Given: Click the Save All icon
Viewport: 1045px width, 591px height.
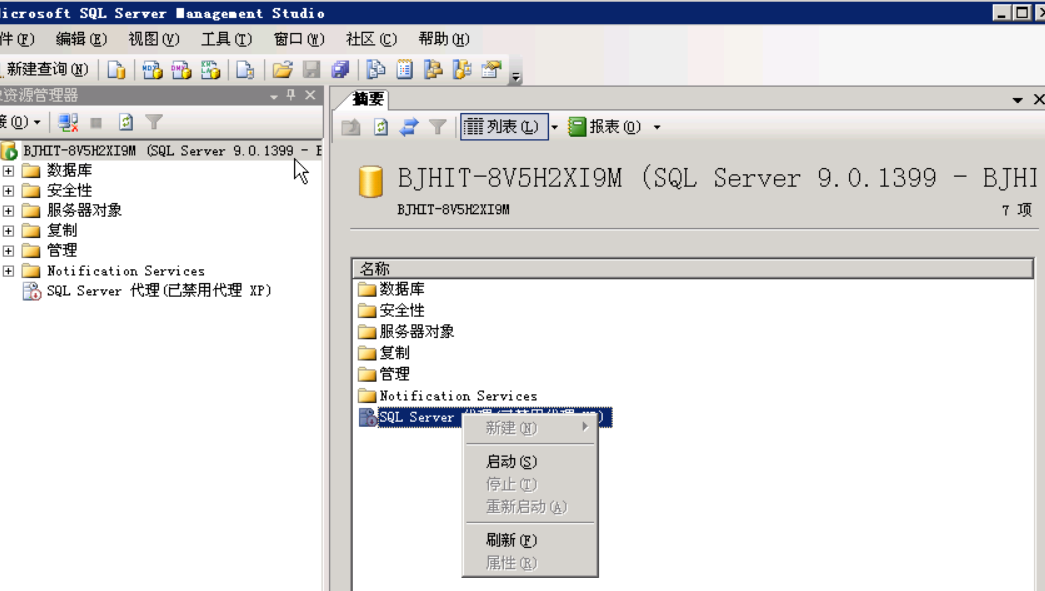Looking at the screenshot, I should click(x=340, y=69).
